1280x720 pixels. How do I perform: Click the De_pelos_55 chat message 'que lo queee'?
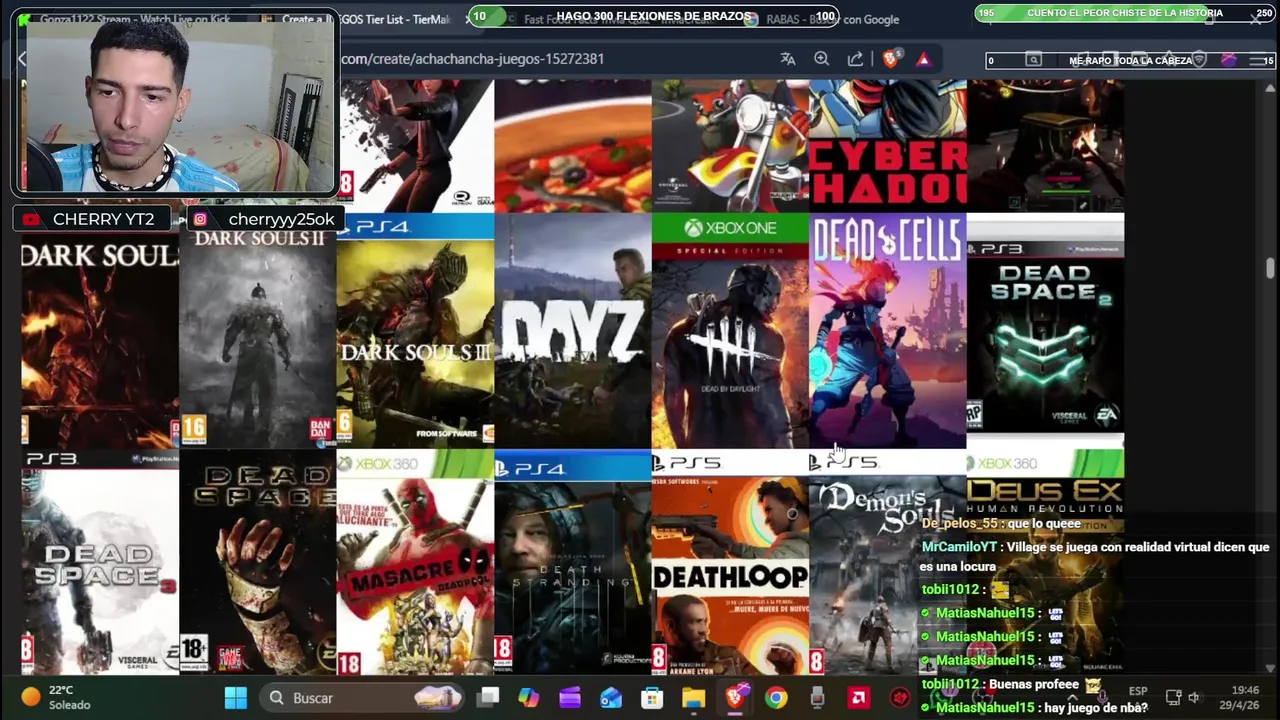point(1002,524)
